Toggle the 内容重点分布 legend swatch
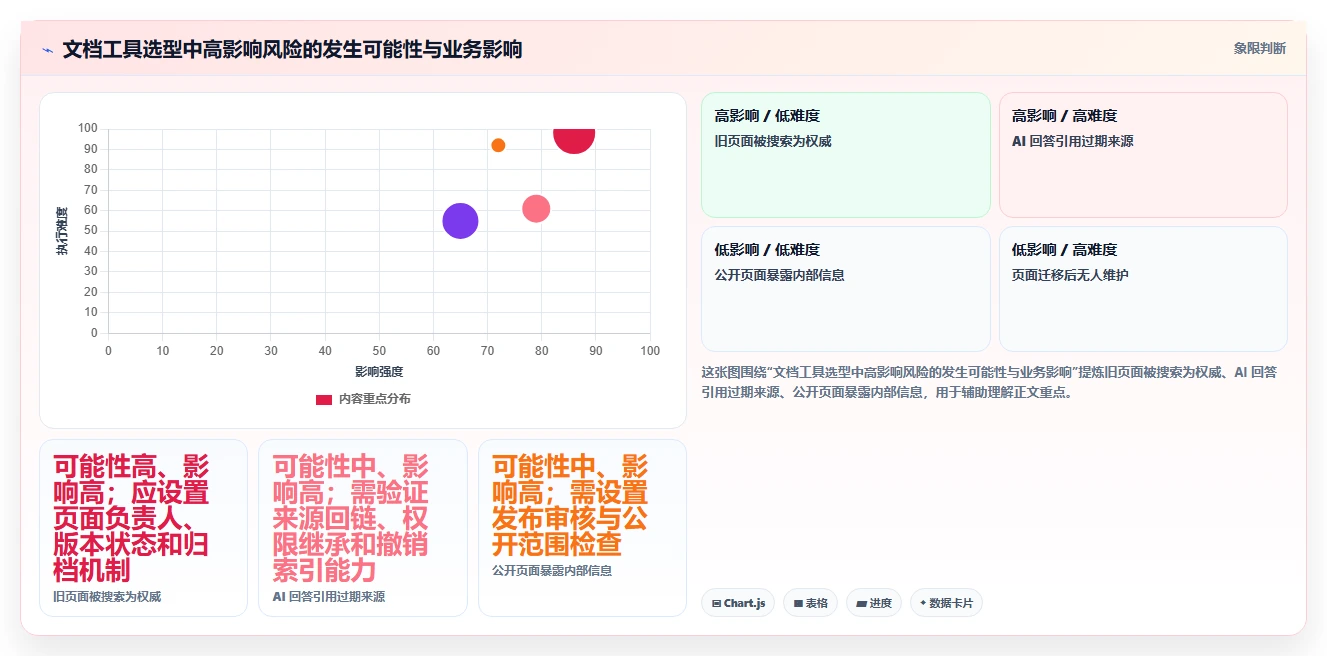 324,399
